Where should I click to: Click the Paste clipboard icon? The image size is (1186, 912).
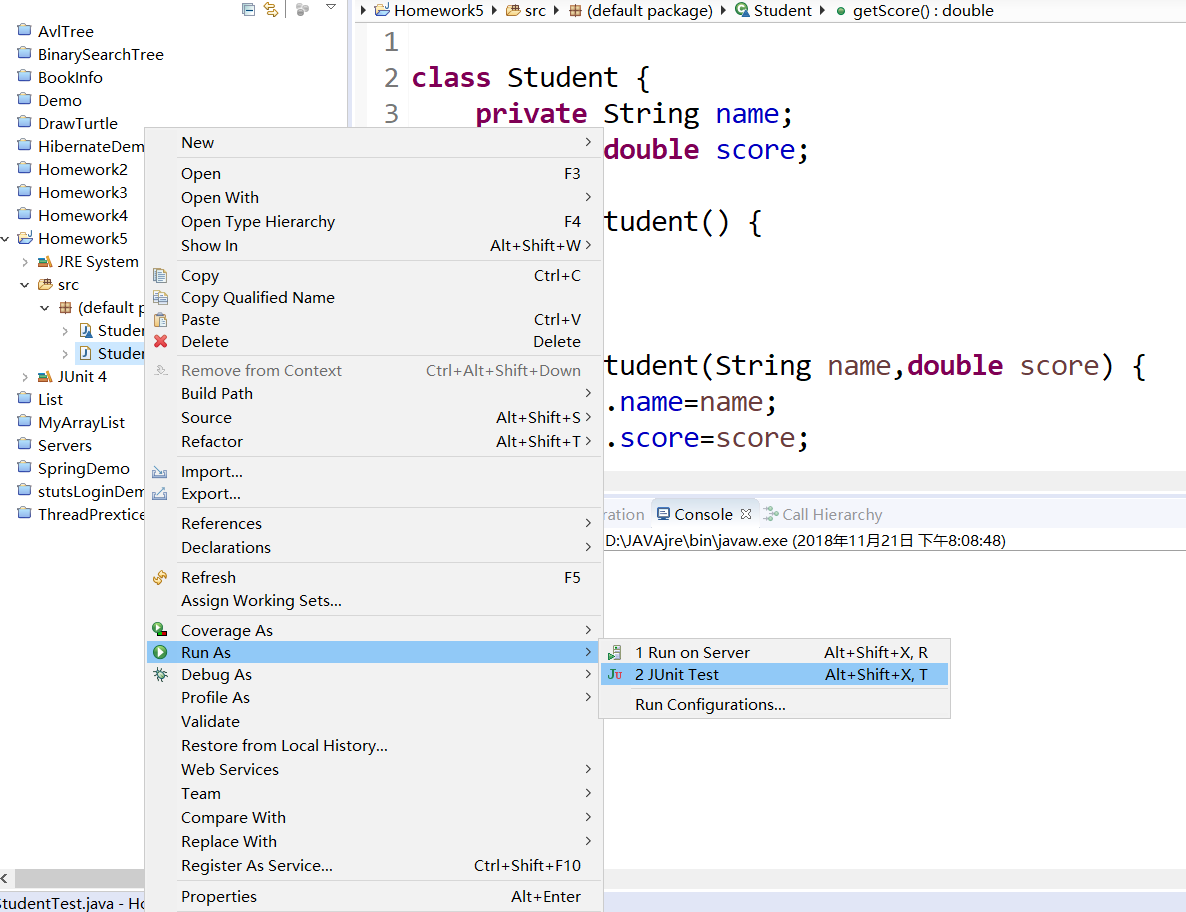[160, 320]
